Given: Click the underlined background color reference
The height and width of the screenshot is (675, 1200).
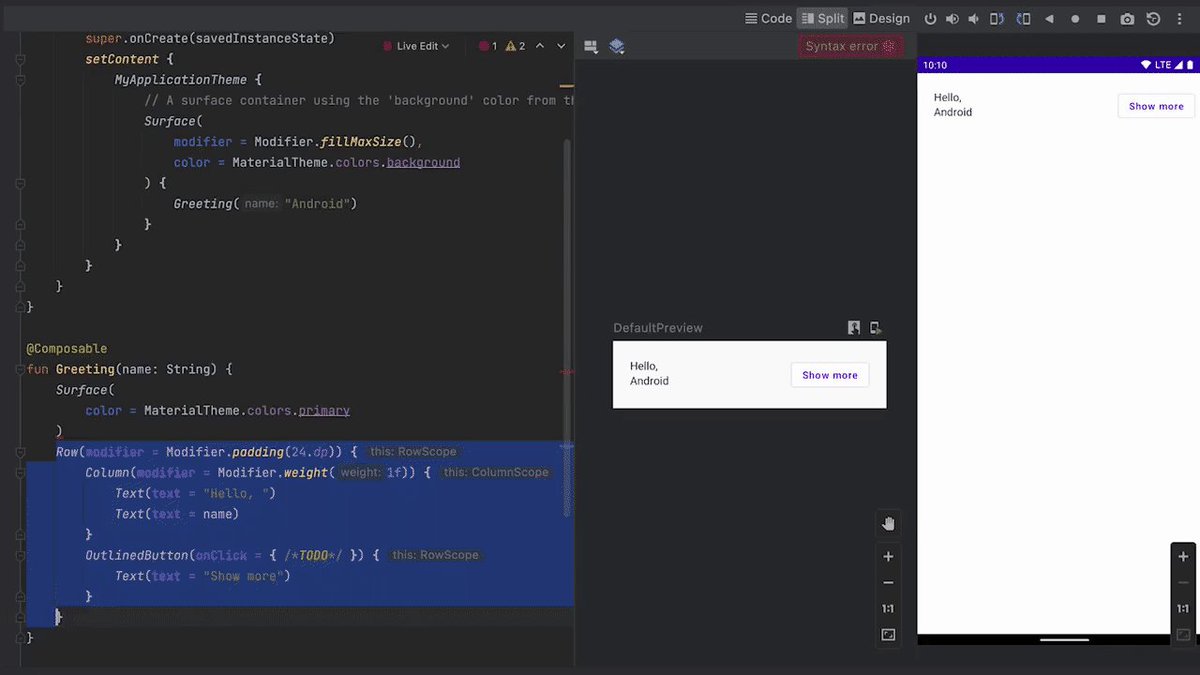Looking at the screenshot, I should click(423, 162).
